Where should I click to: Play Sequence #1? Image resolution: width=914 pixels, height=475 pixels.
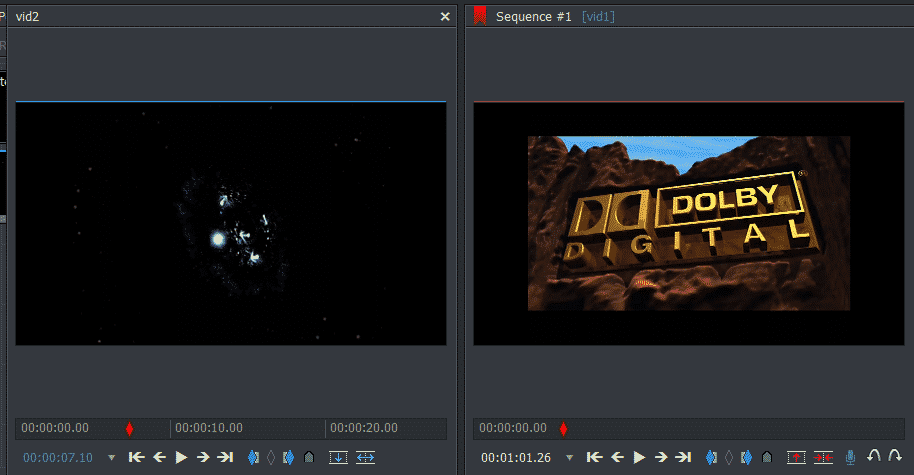point(639,458)
